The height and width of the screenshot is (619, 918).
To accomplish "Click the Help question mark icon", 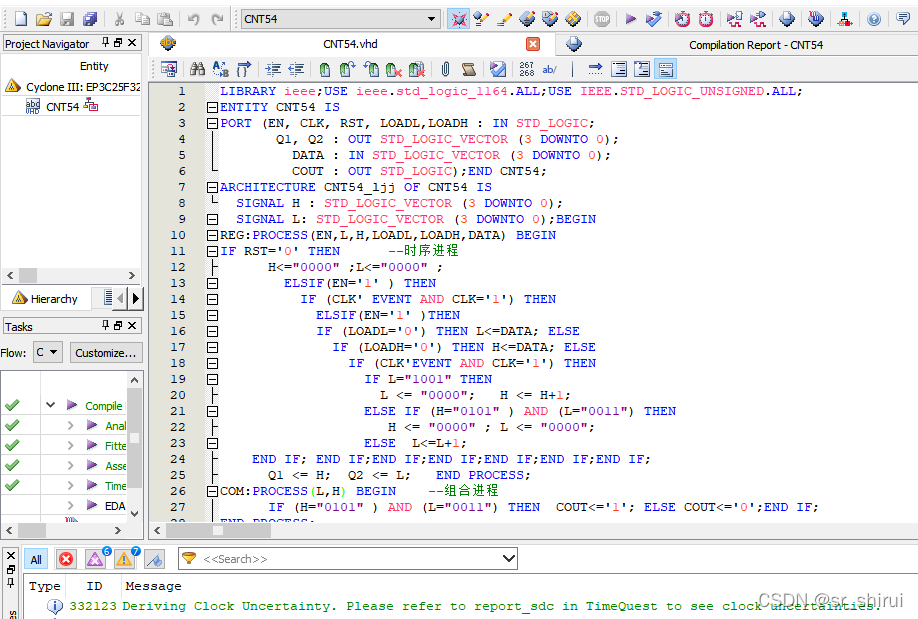I will click(875, 17).
